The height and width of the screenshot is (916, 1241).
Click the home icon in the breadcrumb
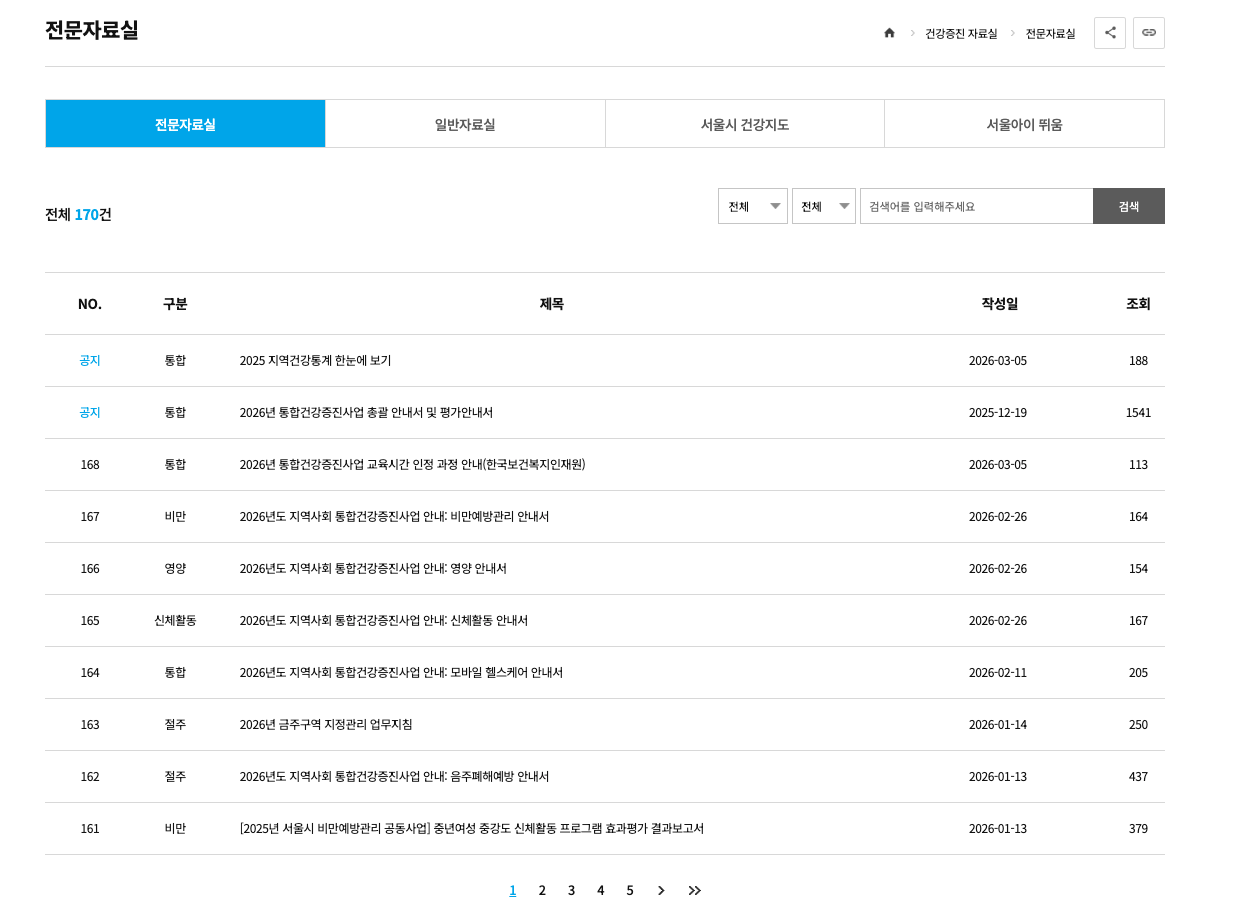[889, 32]
